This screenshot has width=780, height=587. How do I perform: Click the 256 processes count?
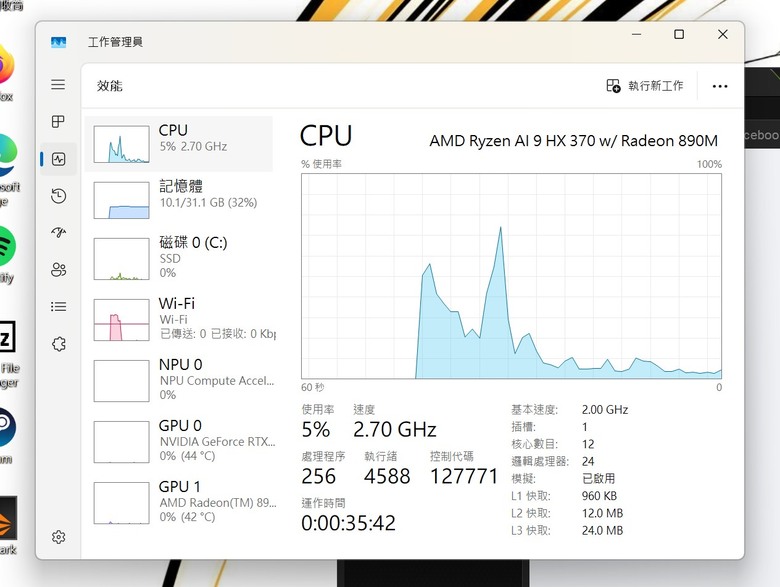[x=318, y=476]
